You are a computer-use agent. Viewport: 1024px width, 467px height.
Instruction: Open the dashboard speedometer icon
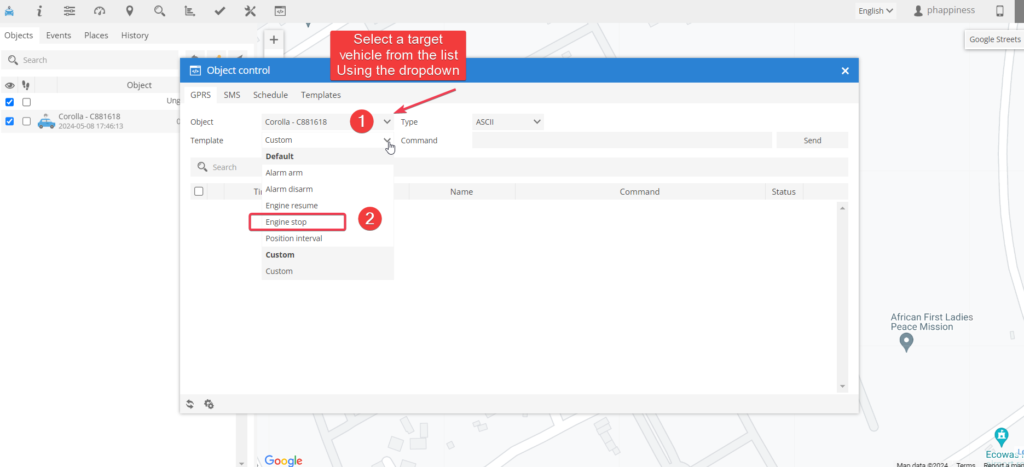tap(99, 11)
